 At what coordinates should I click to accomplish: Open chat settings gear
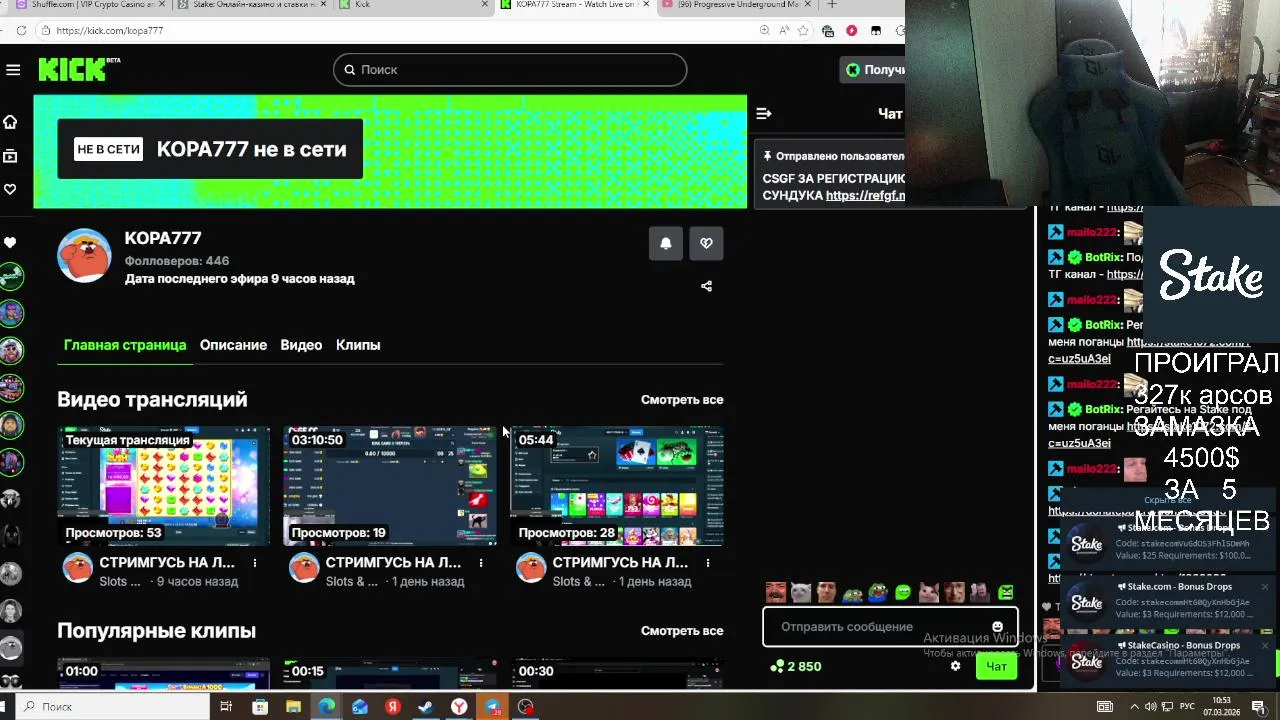955,666
